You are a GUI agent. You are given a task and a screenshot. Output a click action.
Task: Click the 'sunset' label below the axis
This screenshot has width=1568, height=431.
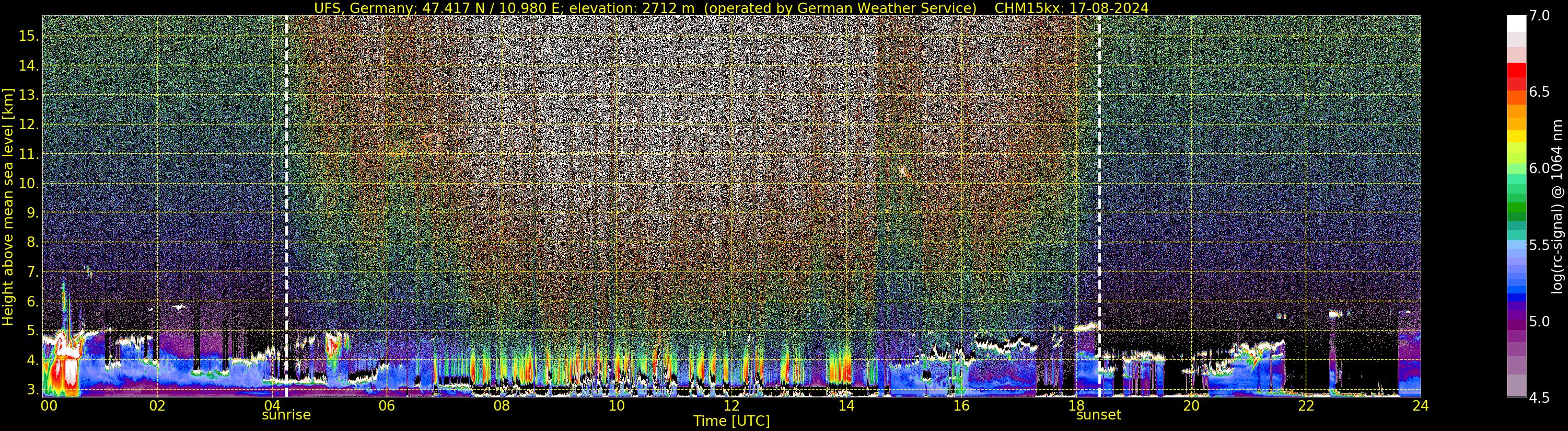tap(1099, 415)
